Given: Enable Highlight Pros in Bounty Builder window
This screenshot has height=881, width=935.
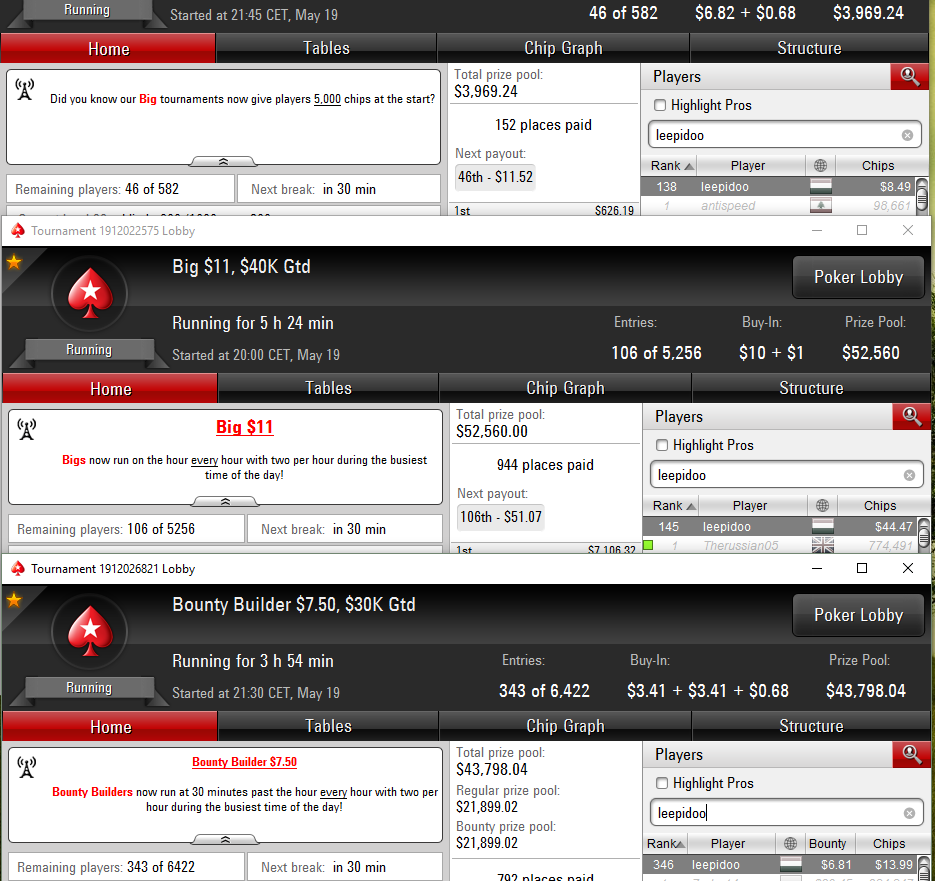Looking at the screenshot, I should (x=661, y=783).
